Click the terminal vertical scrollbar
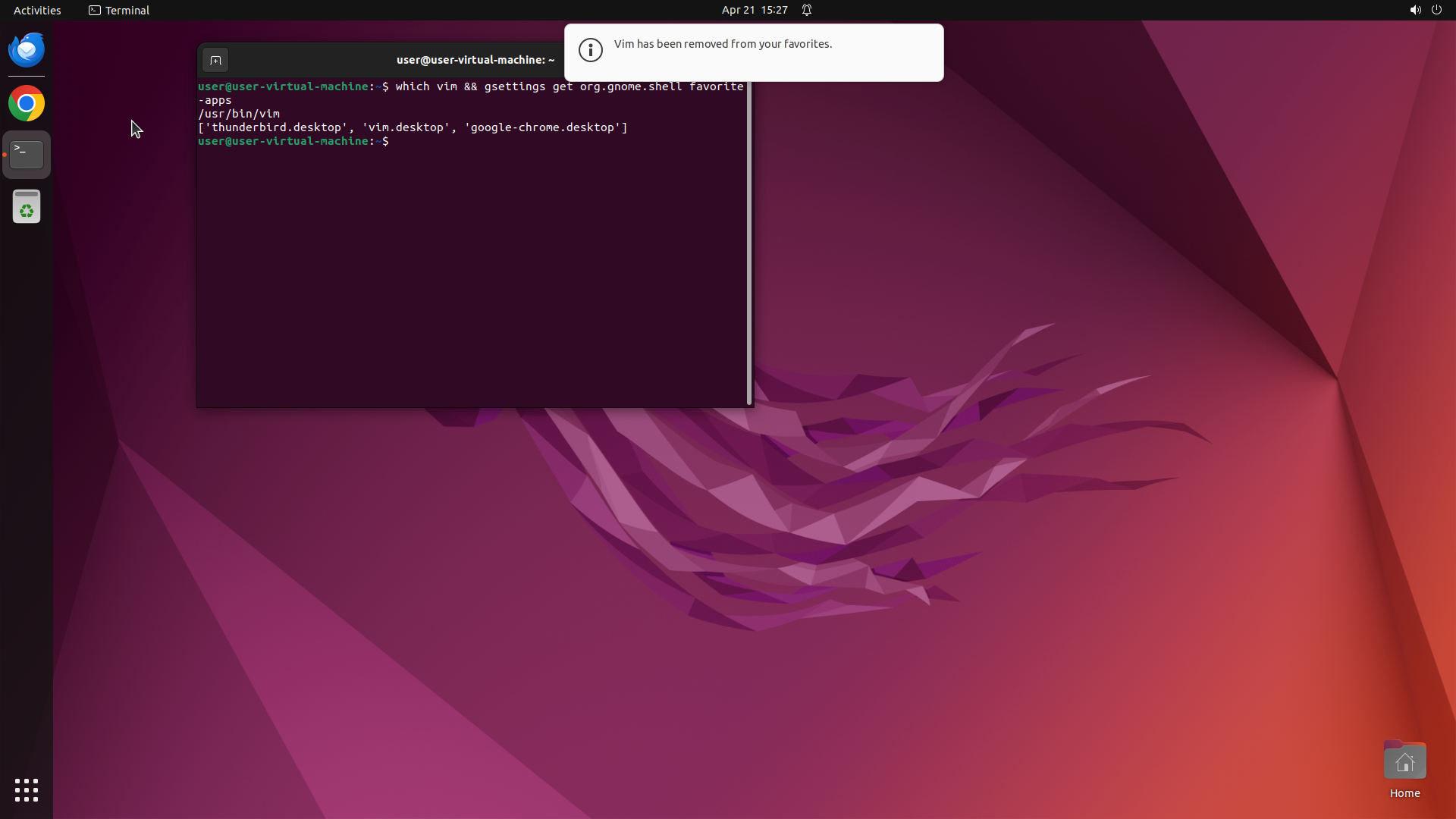The width and height of the screenshot is (1456, 819). [749, 243]
